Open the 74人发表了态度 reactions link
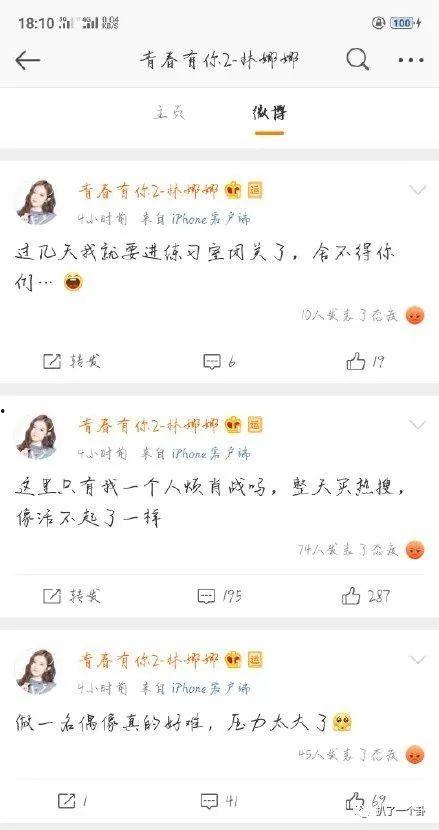Screen dimensions: 439x830 (x=347, y=551)
